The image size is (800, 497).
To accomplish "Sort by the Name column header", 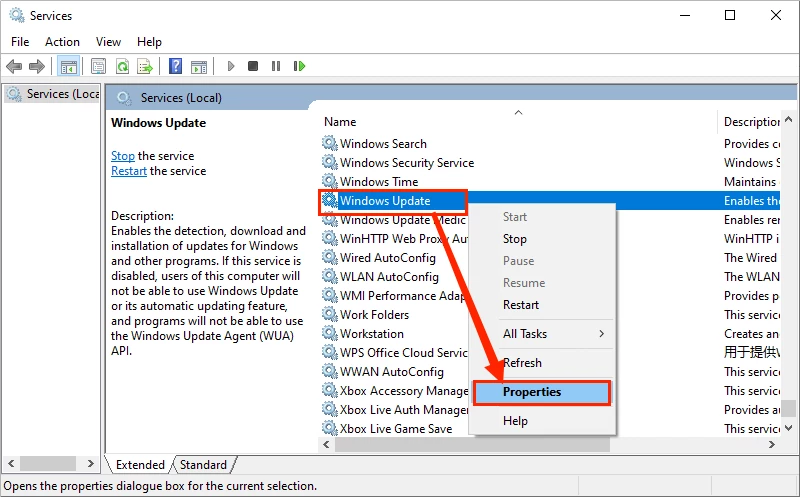I will point(518,121).
